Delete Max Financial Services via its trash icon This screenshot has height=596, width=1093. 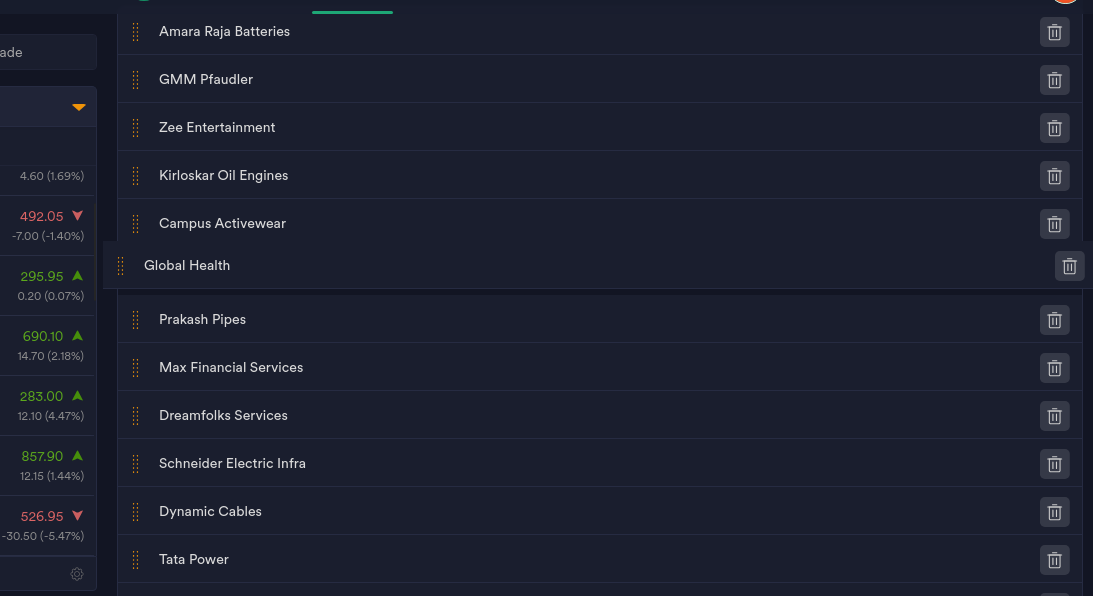tap(1054, 368)
